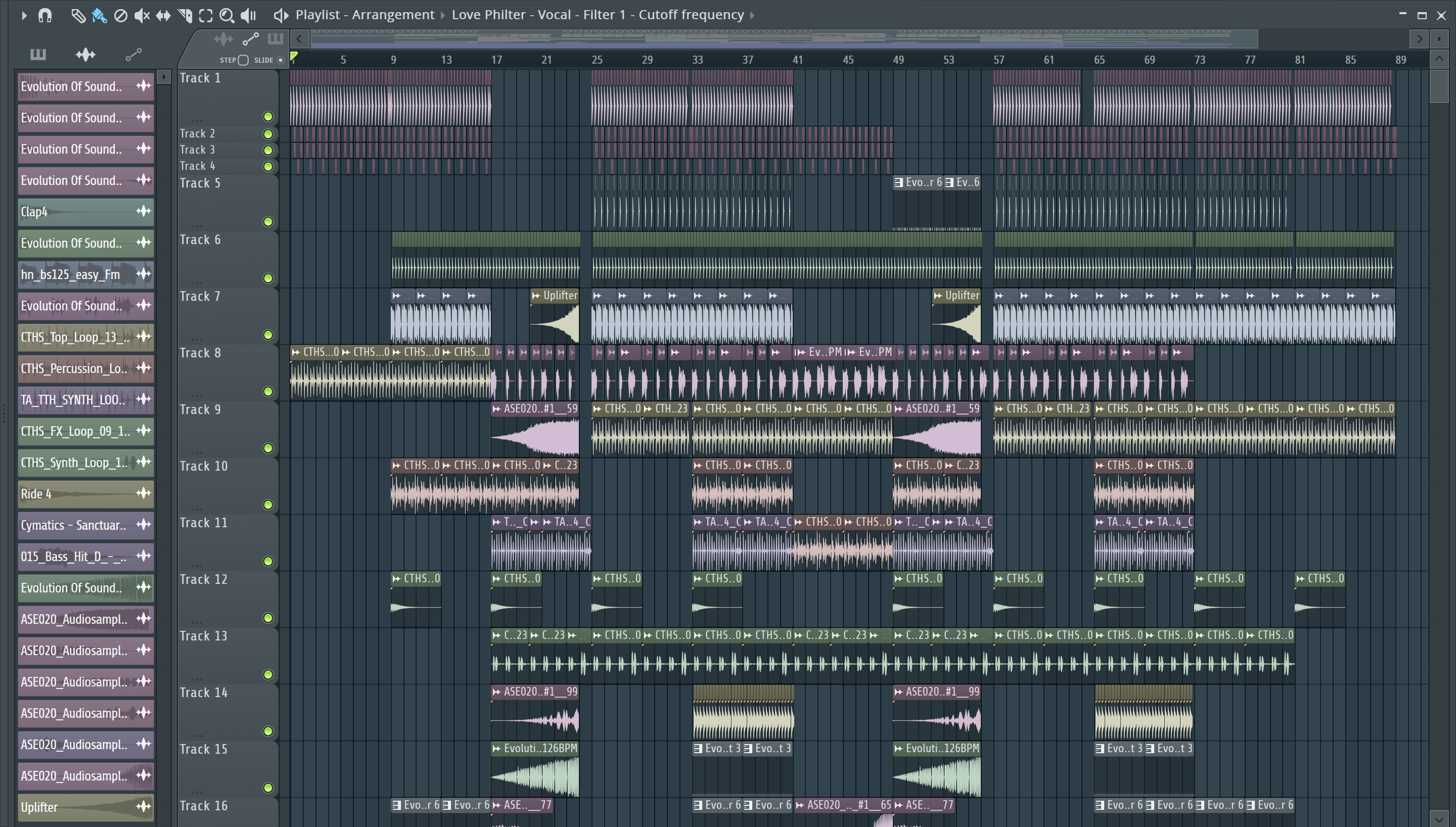
Task: Mute Track 1 with its green LED
Action: click(268, 117)
